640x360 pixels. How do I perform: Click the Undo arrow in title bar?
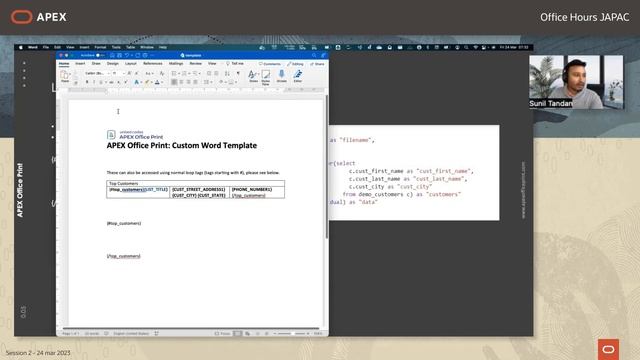[x=127, y=55]
